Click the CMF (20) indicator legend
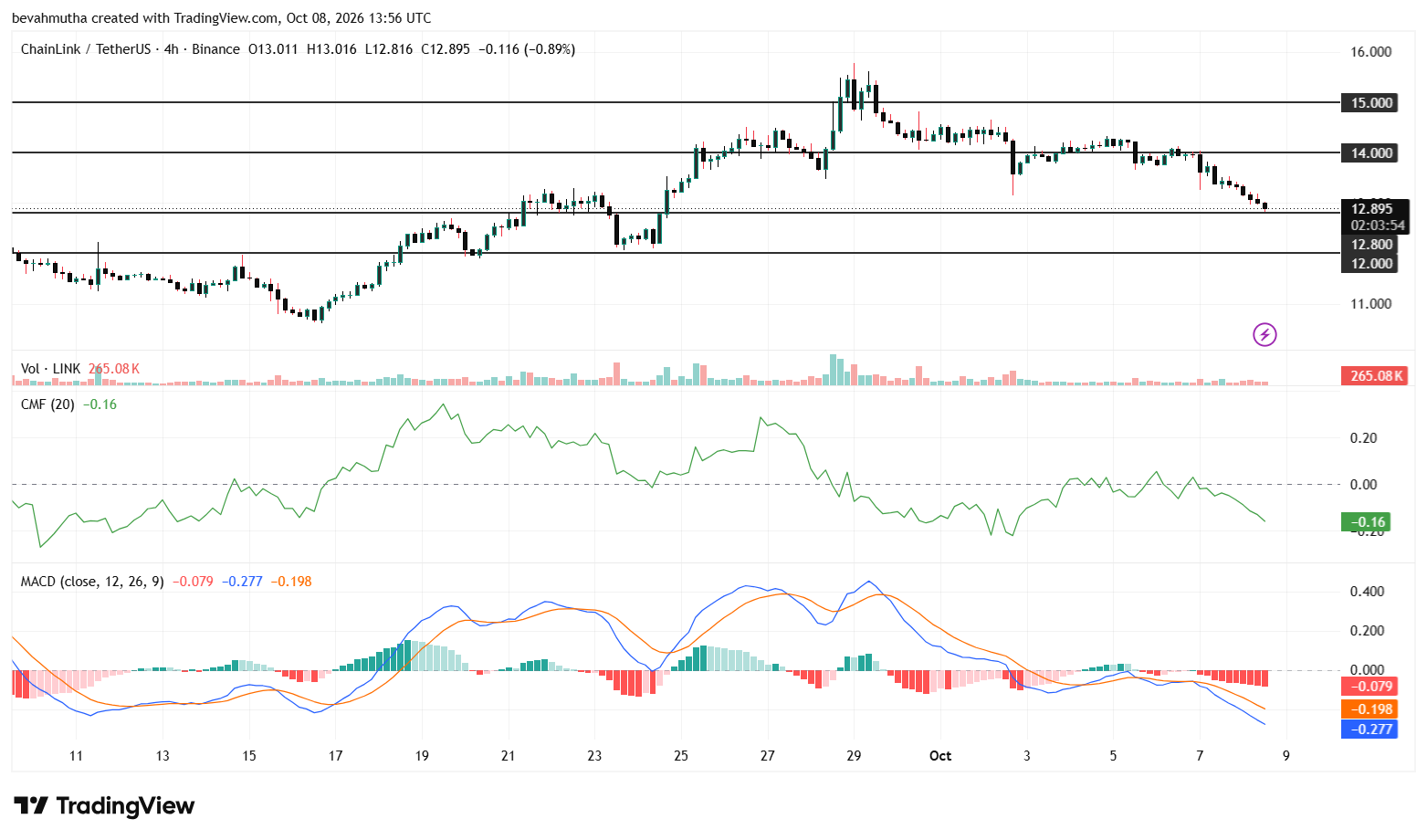Image resolution: width=1427 pixels, height=840 pixels. tap(47, 404)
